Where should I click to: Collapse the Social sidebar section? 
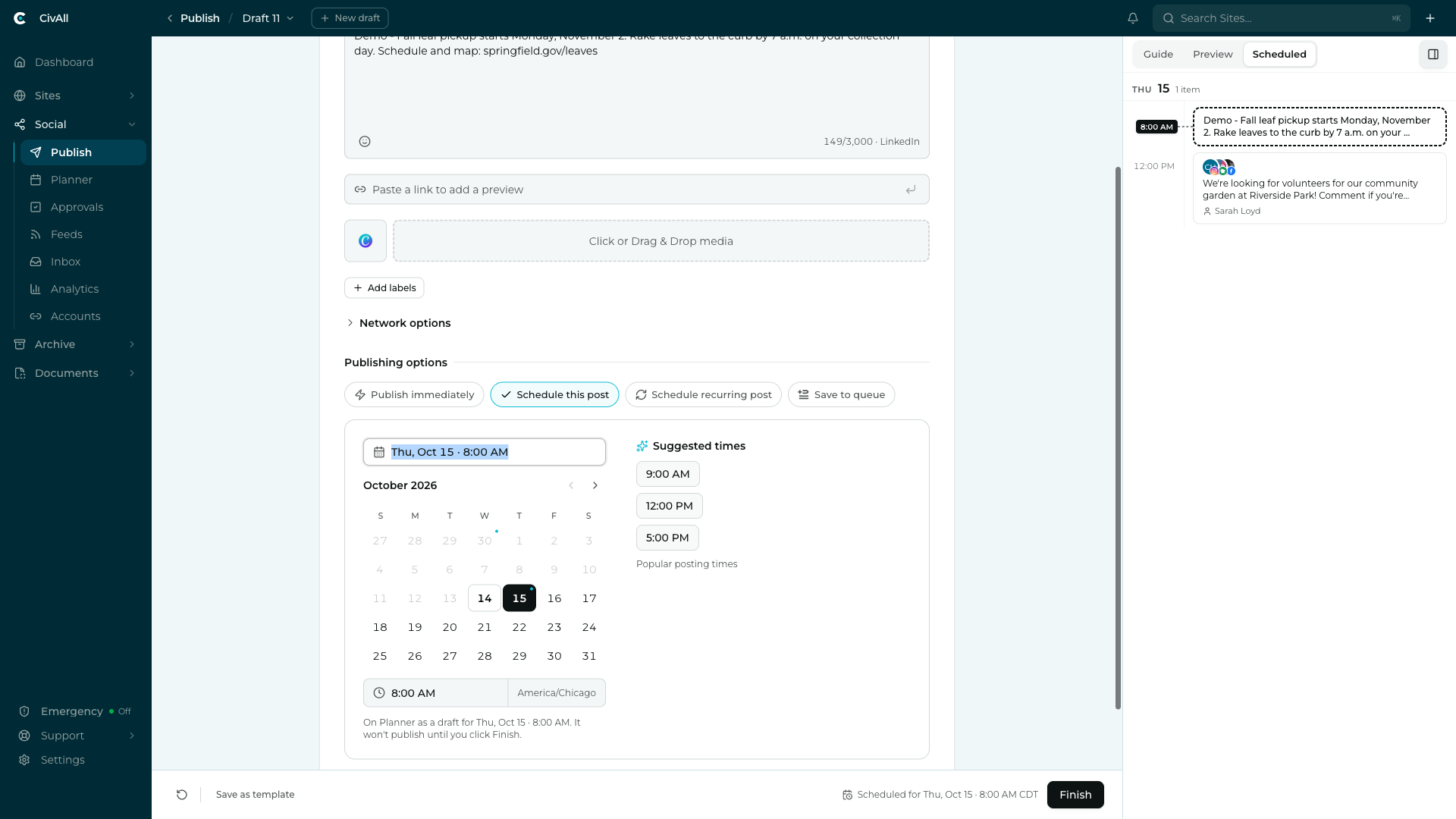pos(132,124)
